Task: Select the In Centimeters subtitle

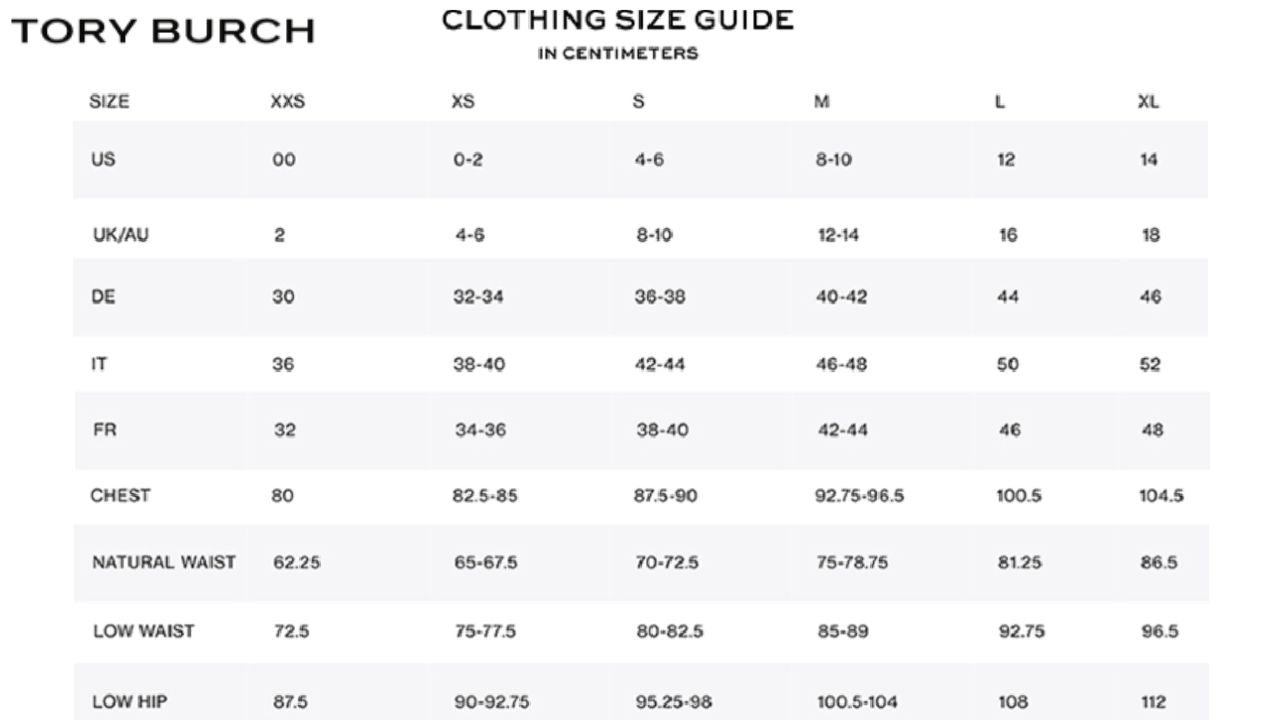Action: coord(617,54)
